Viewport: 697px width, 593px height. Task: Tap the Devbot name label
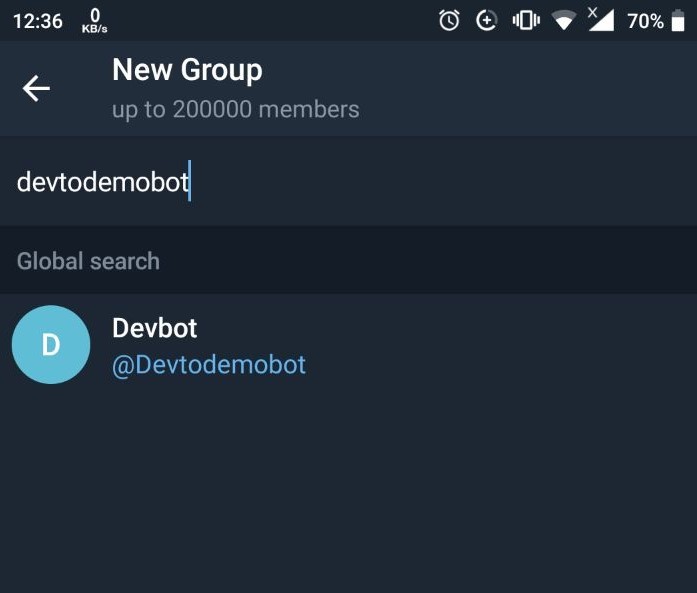click(154, 328)
